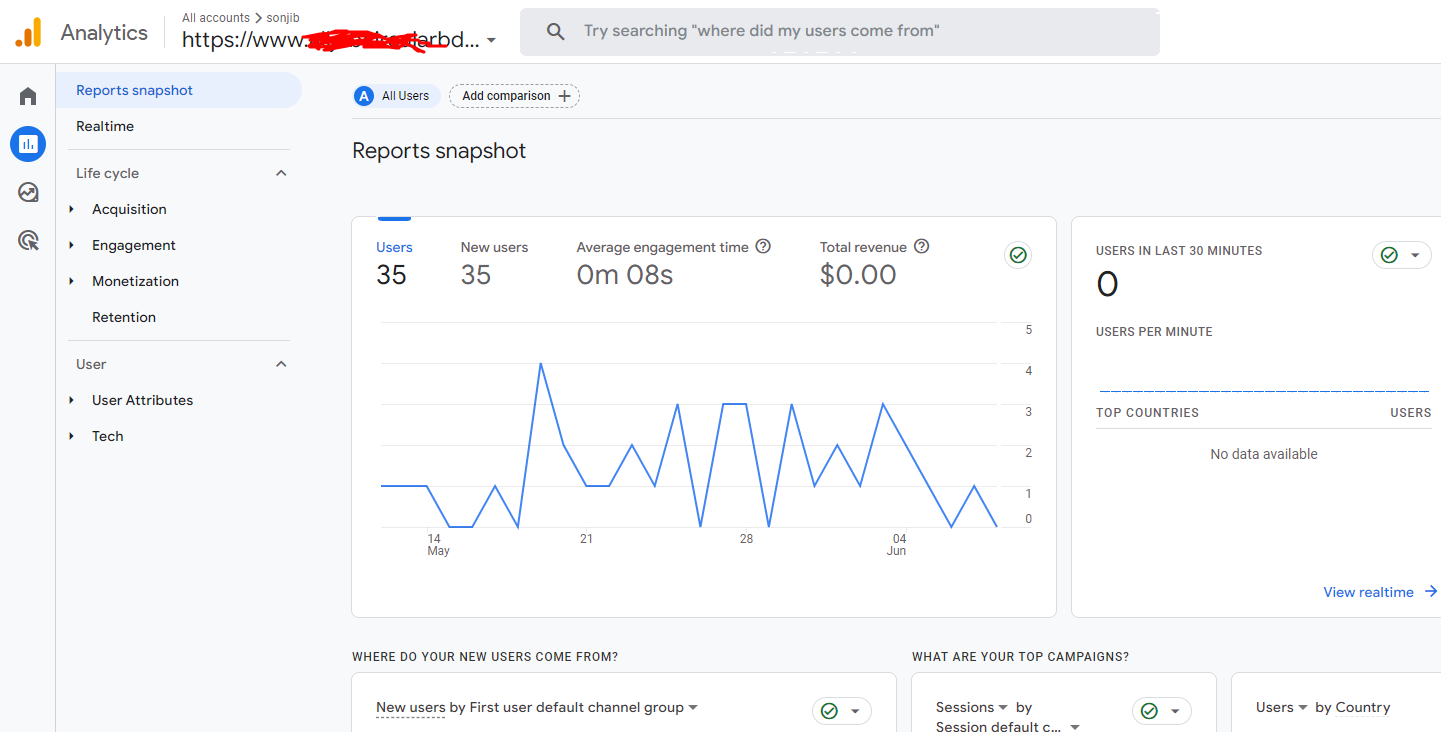Select the Retention report

pyautogui.click(x=124, y=317)
